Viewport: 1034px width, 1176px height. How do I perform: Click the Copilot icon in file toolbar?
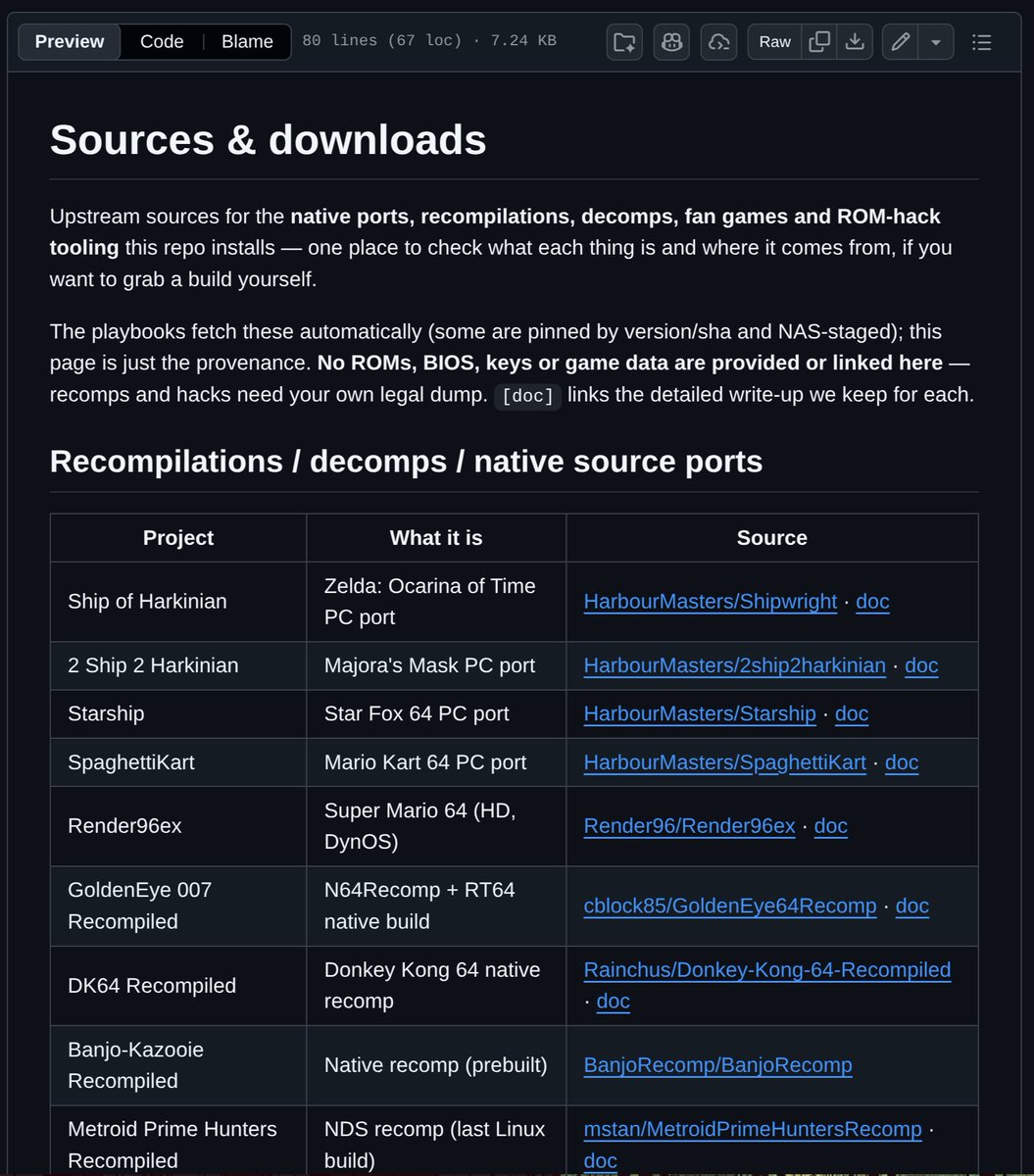(x=671, y=42)
